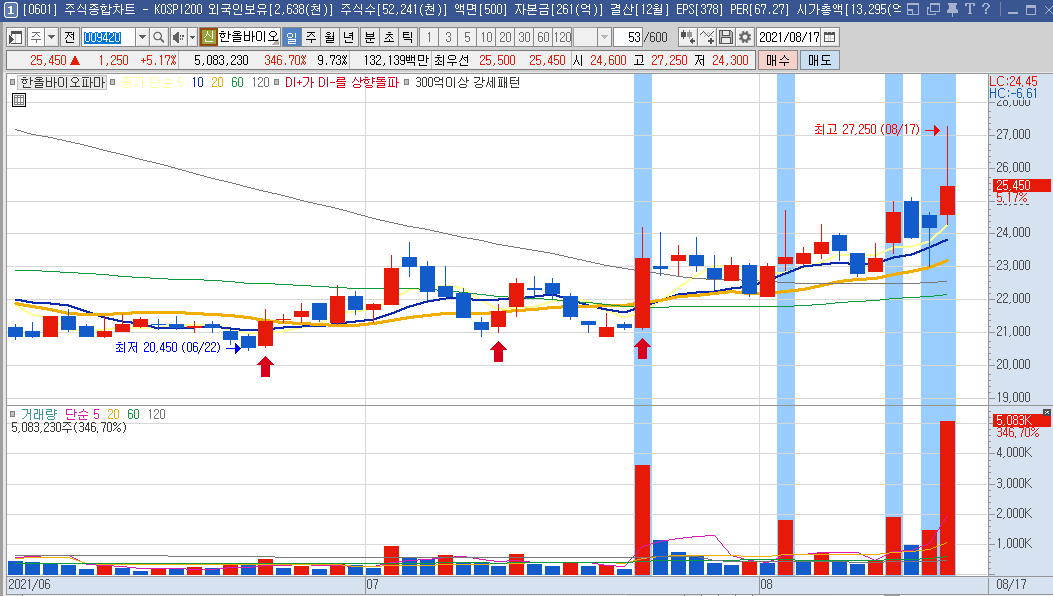
Task: Toggle the square marker before 종가 단순 legend
Action: [113, 83]
